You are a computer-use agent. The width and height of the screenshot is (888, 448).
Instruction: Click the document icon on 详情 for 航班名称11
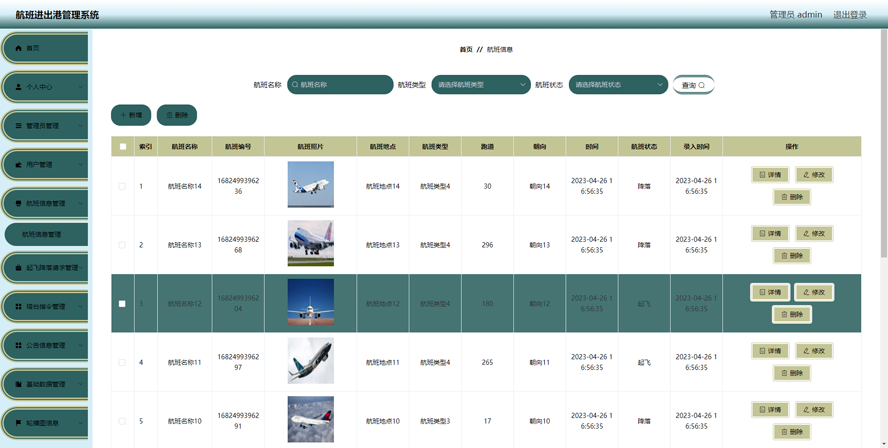pos(762,351)
